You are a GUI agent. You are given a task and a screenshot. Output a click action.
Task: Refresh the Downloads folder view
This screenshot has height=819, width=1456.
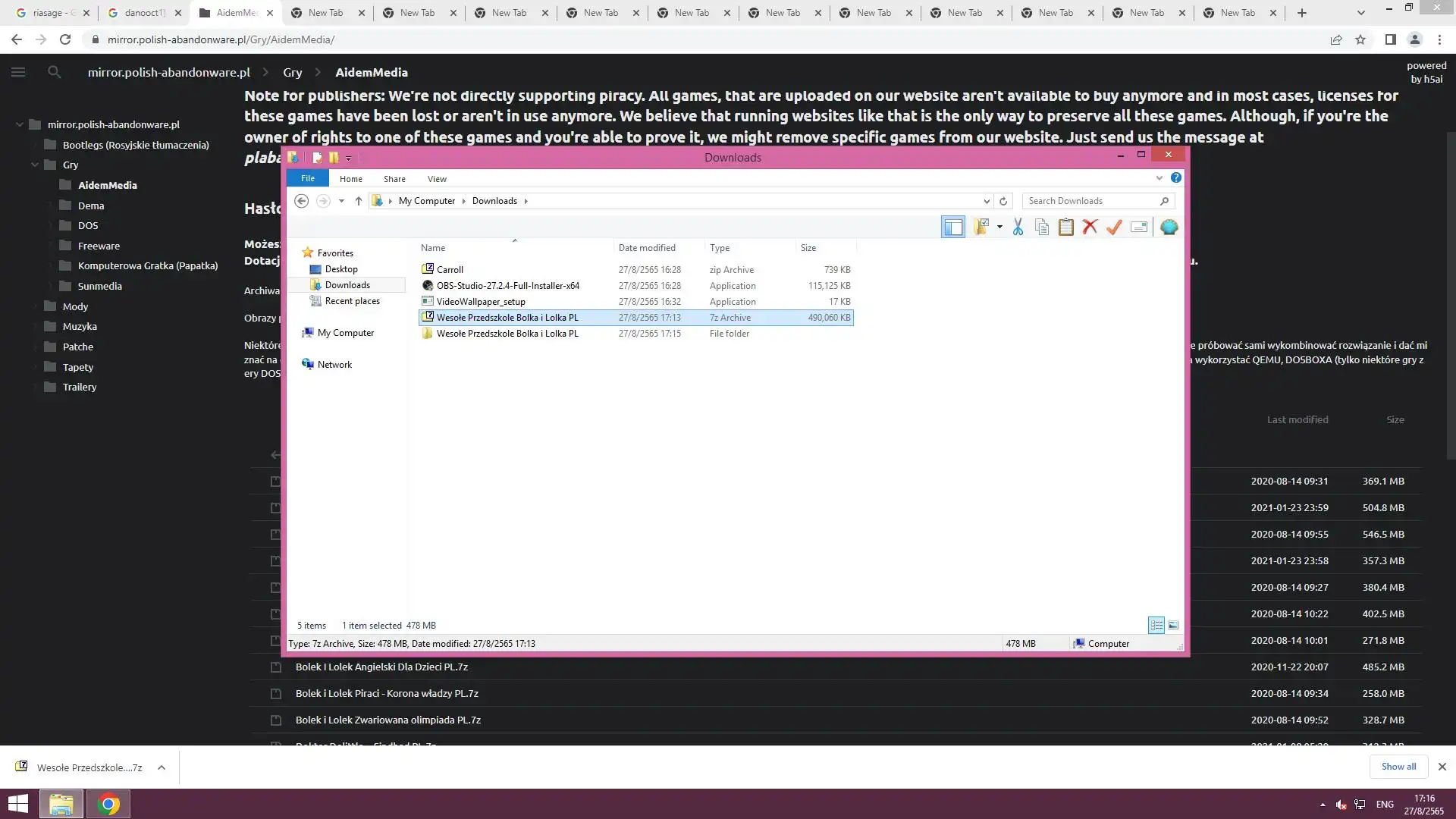[x=1003, y=201]
